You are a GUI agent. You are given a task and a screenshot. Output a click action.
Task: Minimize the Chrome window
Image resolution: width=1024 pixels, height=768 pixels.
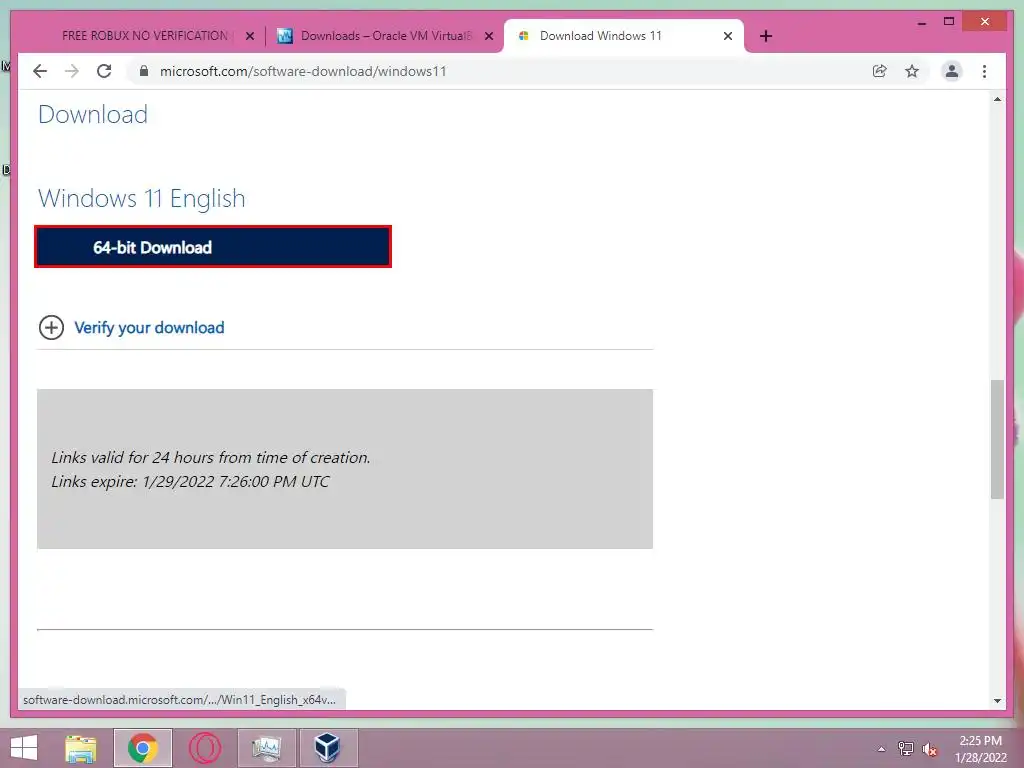[x=921, y=22]
